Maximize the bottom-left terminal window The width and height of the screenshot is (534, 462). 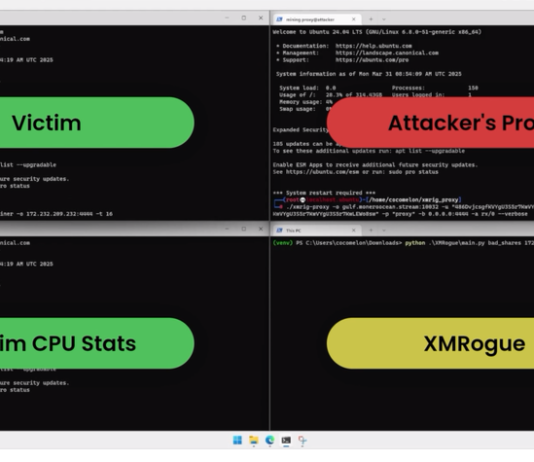tap(244, 229)
